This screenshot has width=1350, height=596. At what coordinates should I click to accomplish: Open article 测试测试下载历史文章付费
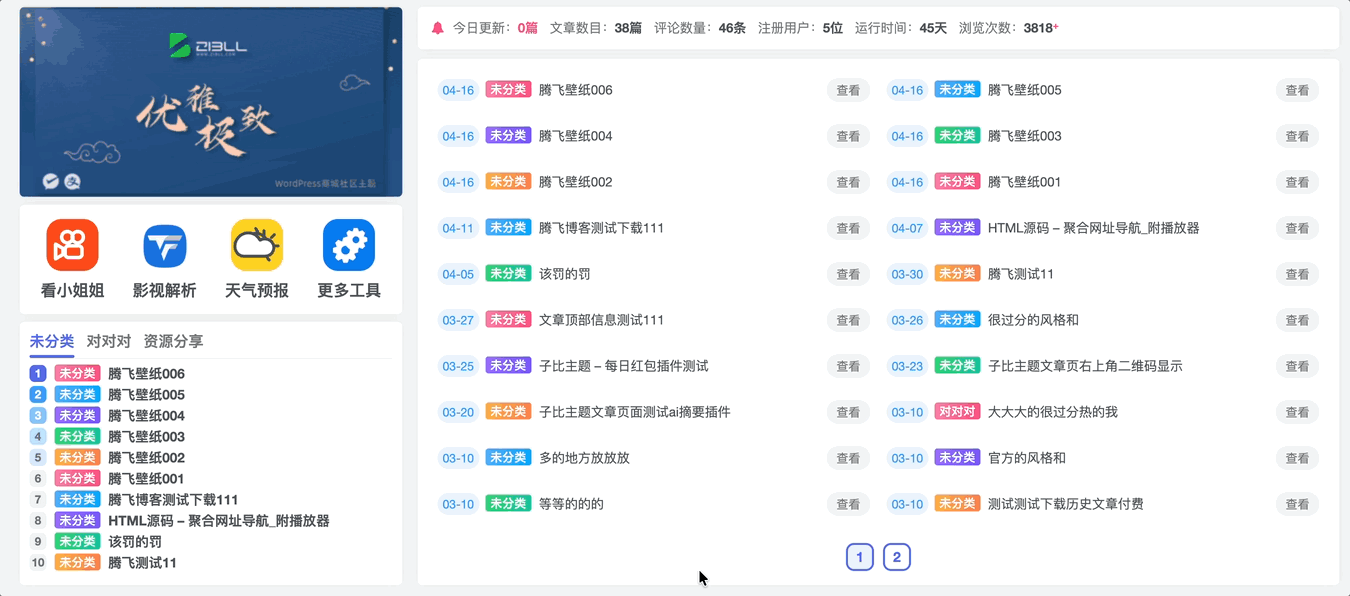(1065, 504)
